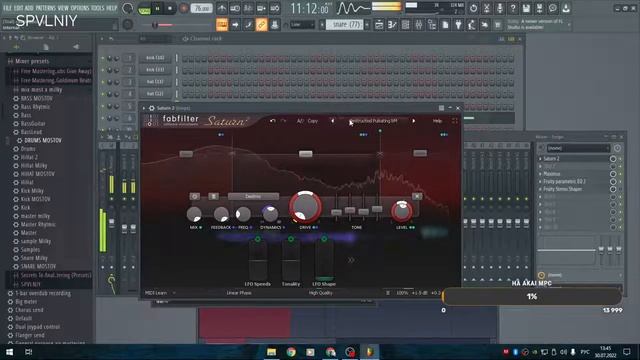Pause playback in the transport bar
Image resolution: width=640 pixels, height=360 pixels.
(158, 8)
